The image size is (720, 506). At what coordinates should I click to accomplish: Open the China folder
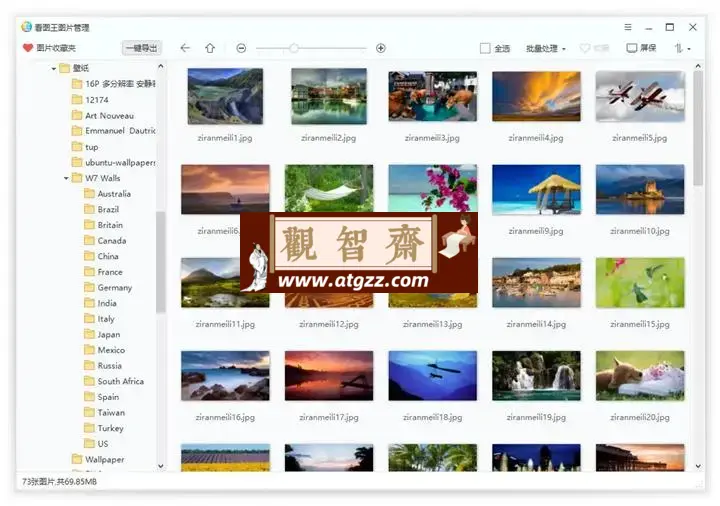[x=101, y=256]
